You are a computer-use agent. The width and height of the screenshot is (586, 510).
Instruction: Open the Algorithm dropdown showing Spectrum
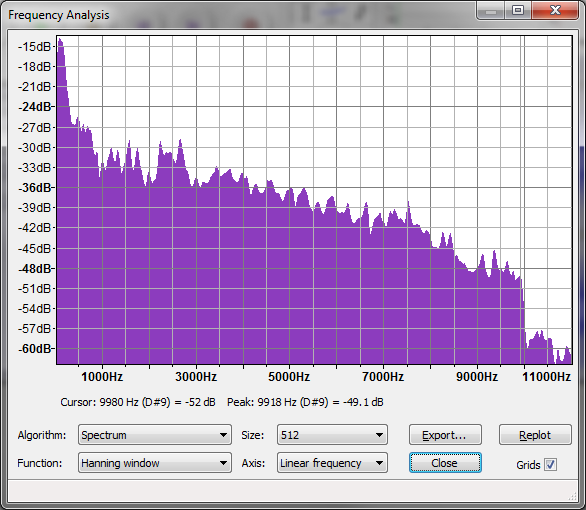pos(155,435)
